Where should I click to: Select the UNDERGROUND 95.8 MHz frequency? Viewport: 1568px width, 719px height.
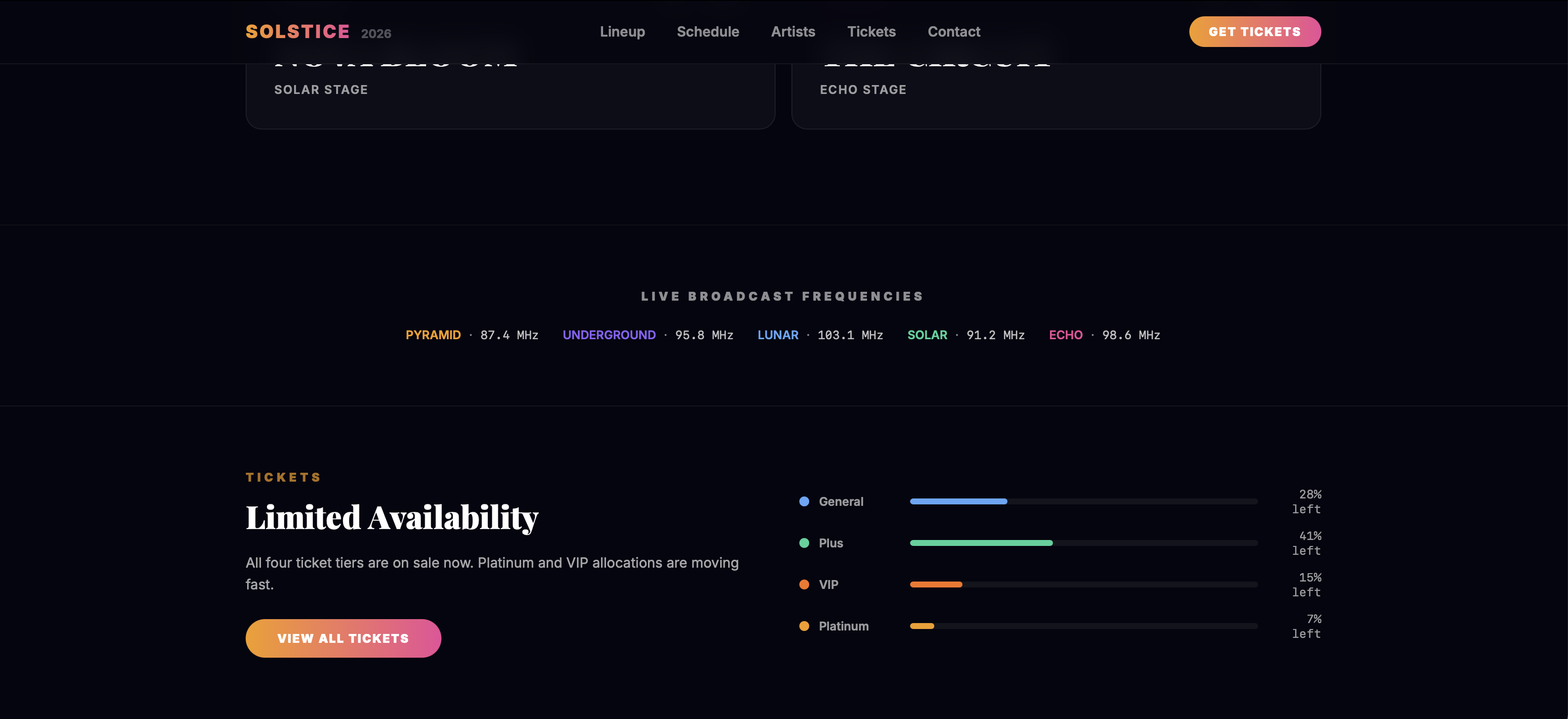647,335
